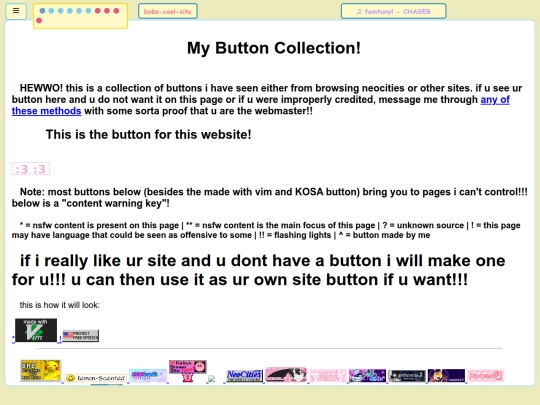
Task: Select the dark blue workspace dot
Action: coord(42,11)
